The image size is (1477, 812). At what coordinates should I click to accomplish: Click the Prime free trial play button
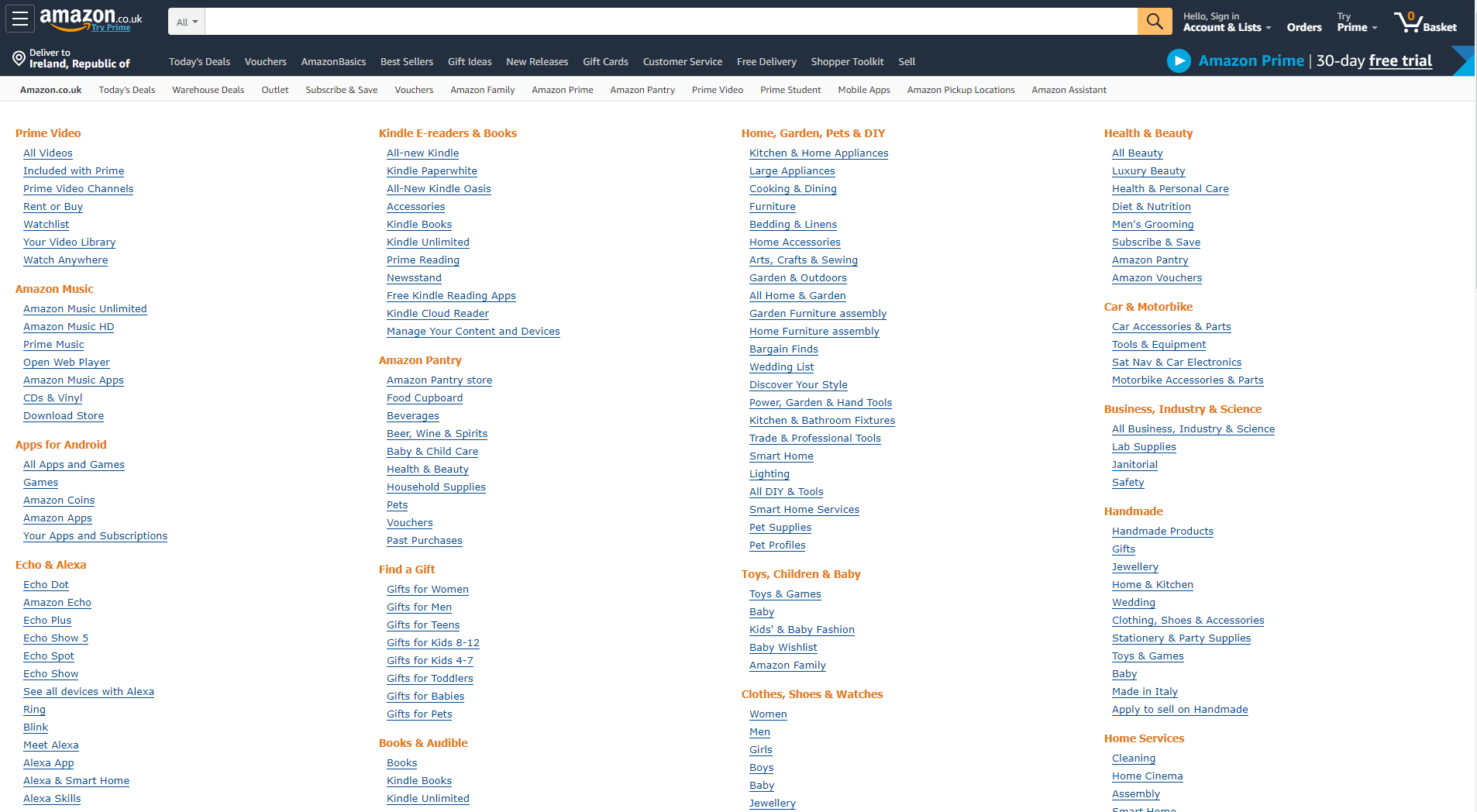[x=1178, y=60]
